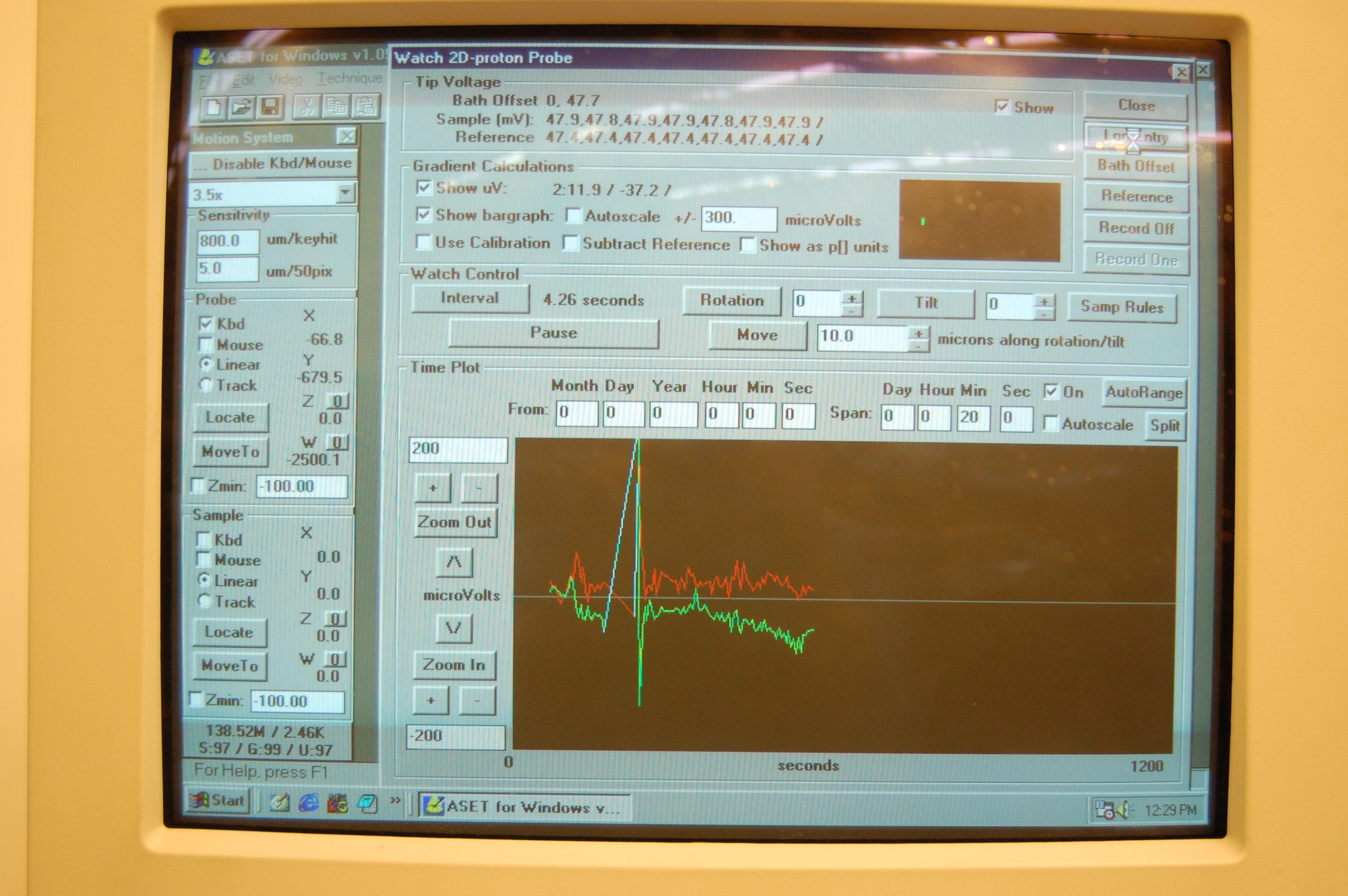
Task: Click the scroll-up caret button above microVolts
Action: tap(454, 562)
